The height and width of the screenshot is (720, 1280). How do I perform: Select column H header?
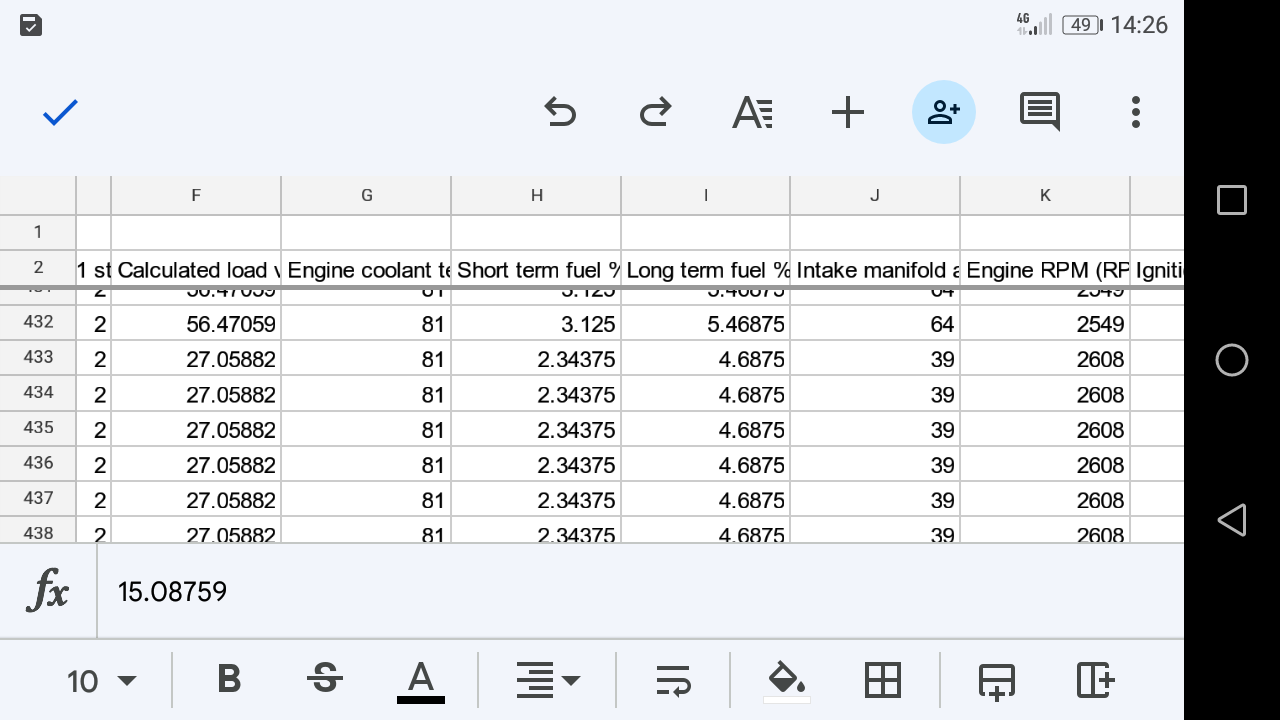(x=536, y=195)
